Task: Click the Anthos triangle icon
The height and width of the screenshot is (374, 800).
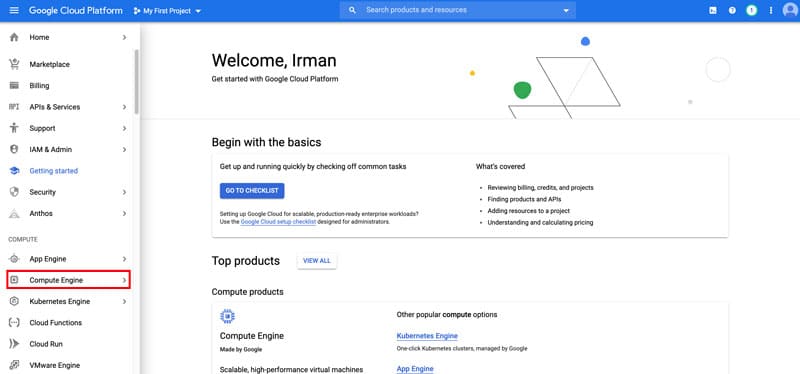Action: pos(14,213)
